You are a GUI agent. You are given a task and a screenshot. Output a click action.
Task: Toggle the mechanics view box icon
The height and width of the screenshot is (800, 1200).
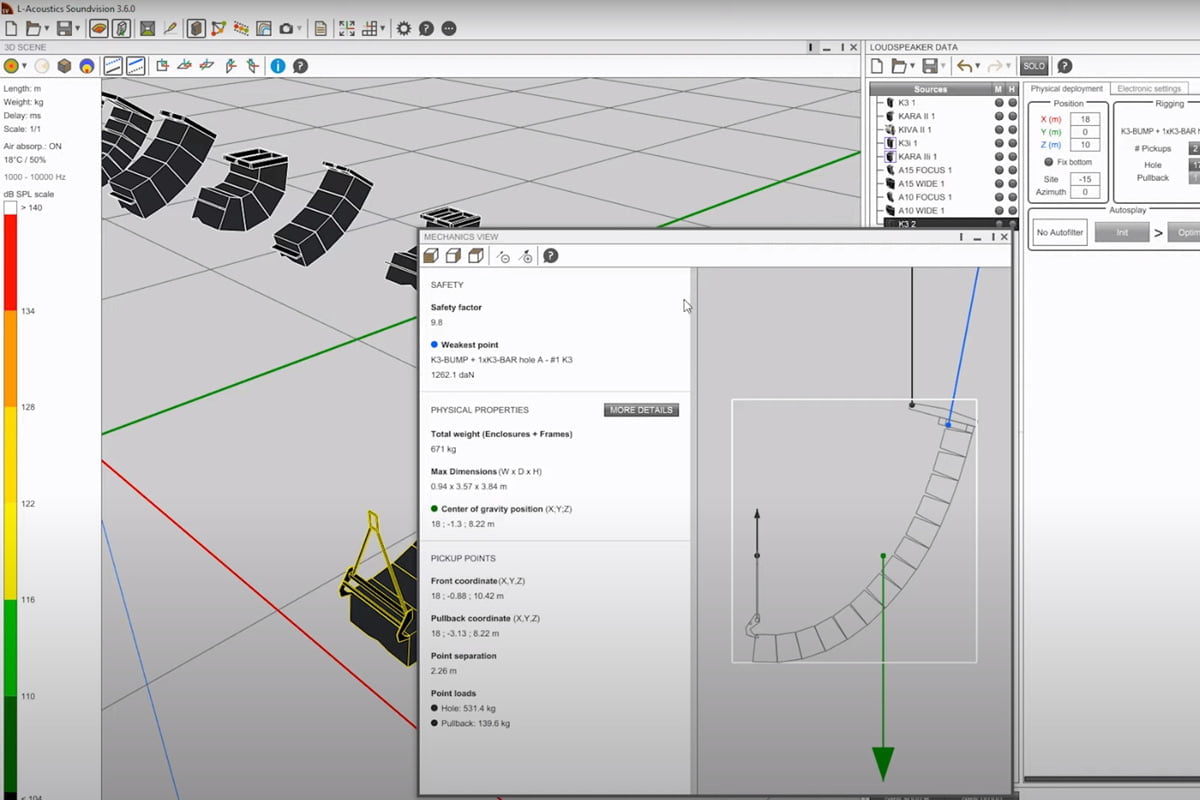click(x=196, y=28)
